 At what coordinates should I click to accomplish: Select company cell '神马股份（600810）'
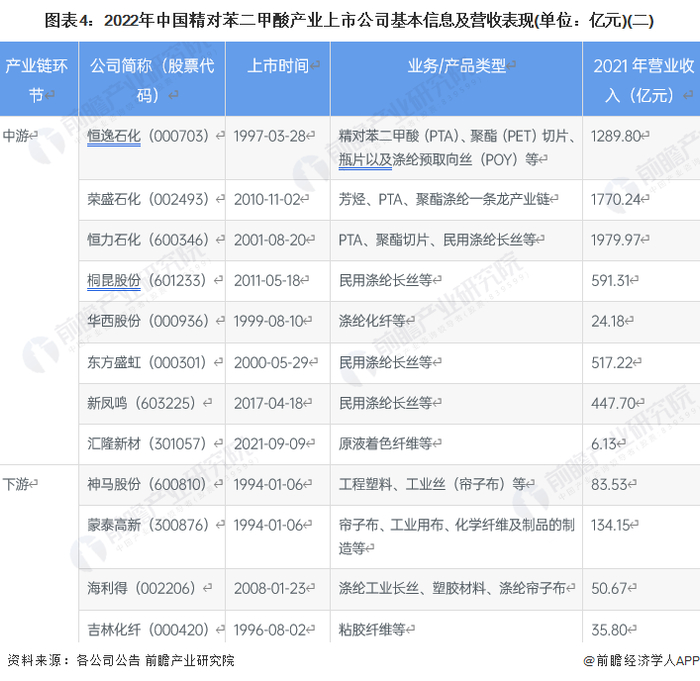coord(152,485)
